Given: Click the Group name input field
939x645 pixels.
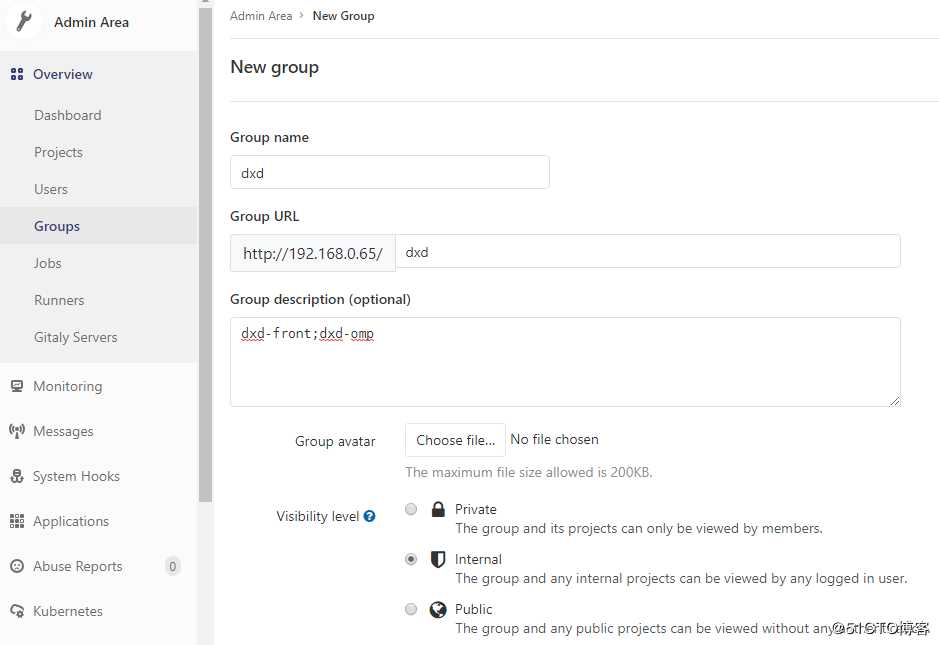Looking at the screenshot, I should [x=390, y=172].
